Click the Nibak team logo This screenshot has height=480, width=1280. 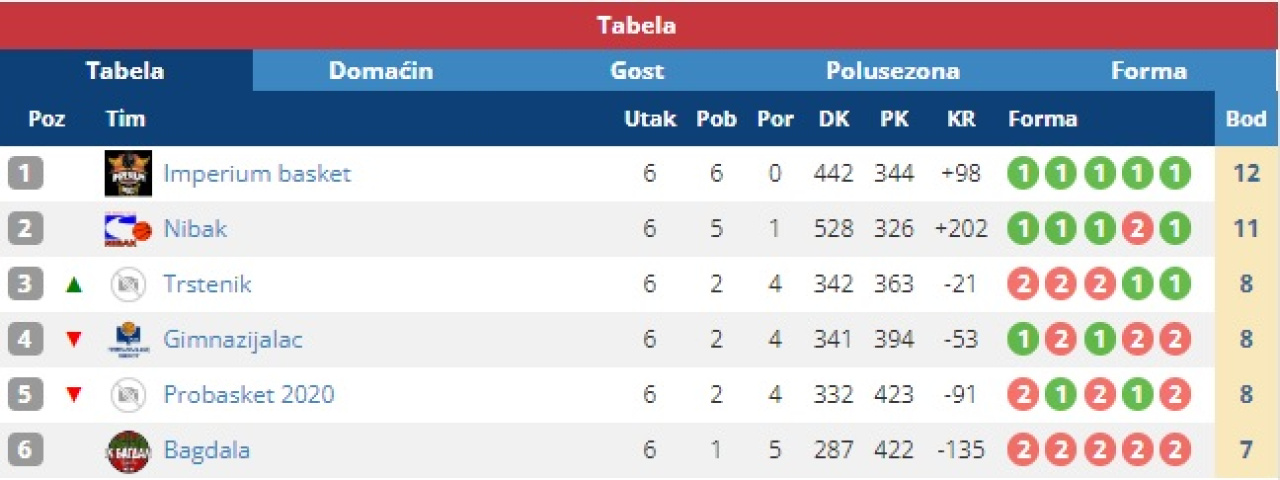click(128, 230)
